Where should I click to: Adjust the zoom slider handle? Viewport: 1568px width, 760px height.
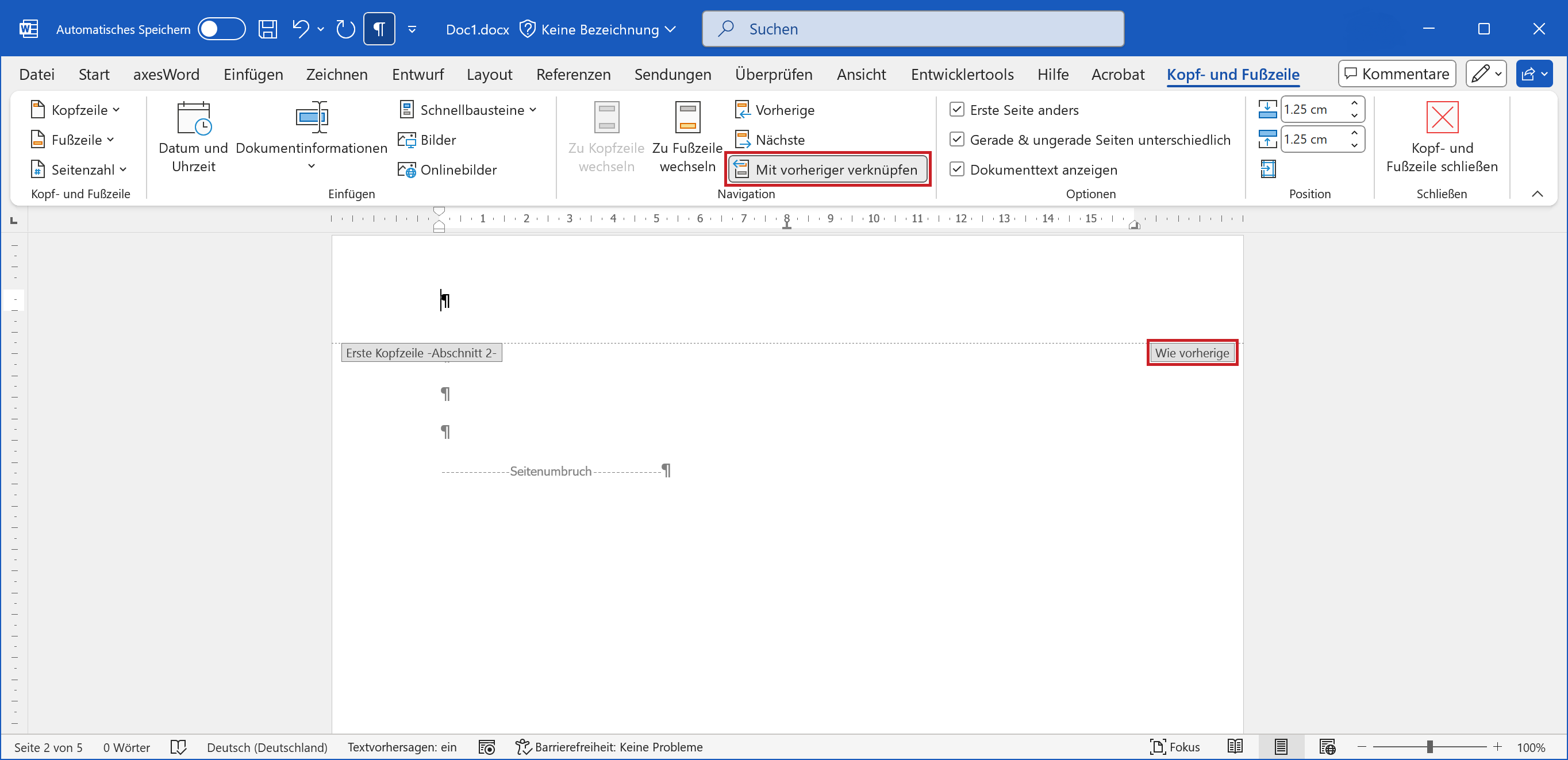coord(1429,747)
